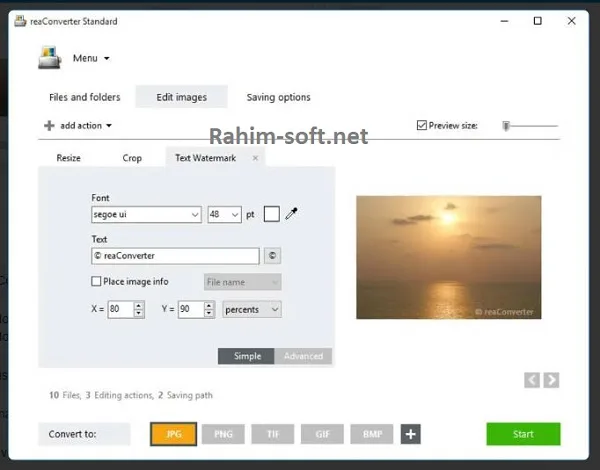
Task: Maximize the reaConverter window
Action: click(538, 21)
